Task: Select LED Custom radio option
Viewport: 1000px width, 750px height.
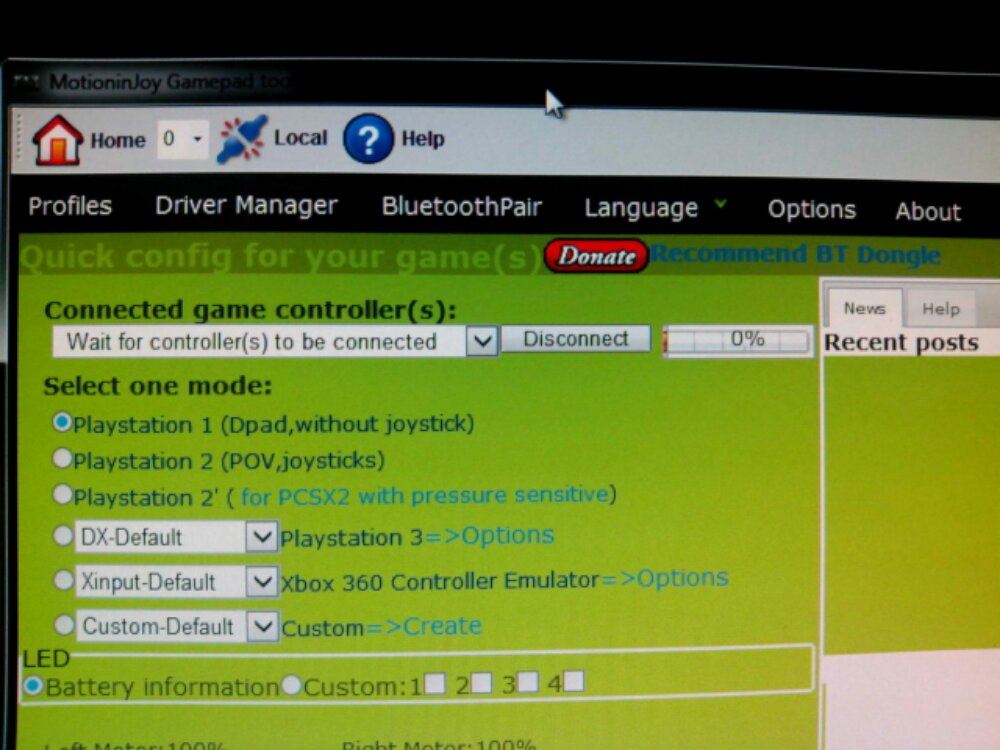Action: point(291,685)
